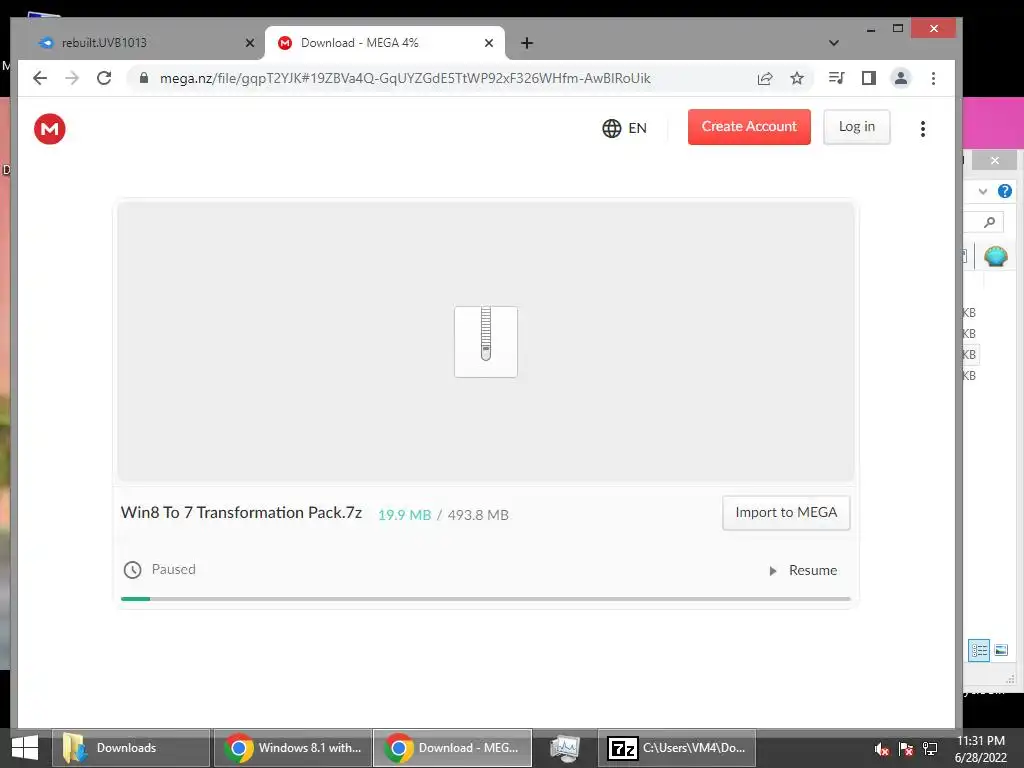Switch to 7-Zip C:\Users\VM4 window
The image size is (1024, 768).
tap(677, 748)
